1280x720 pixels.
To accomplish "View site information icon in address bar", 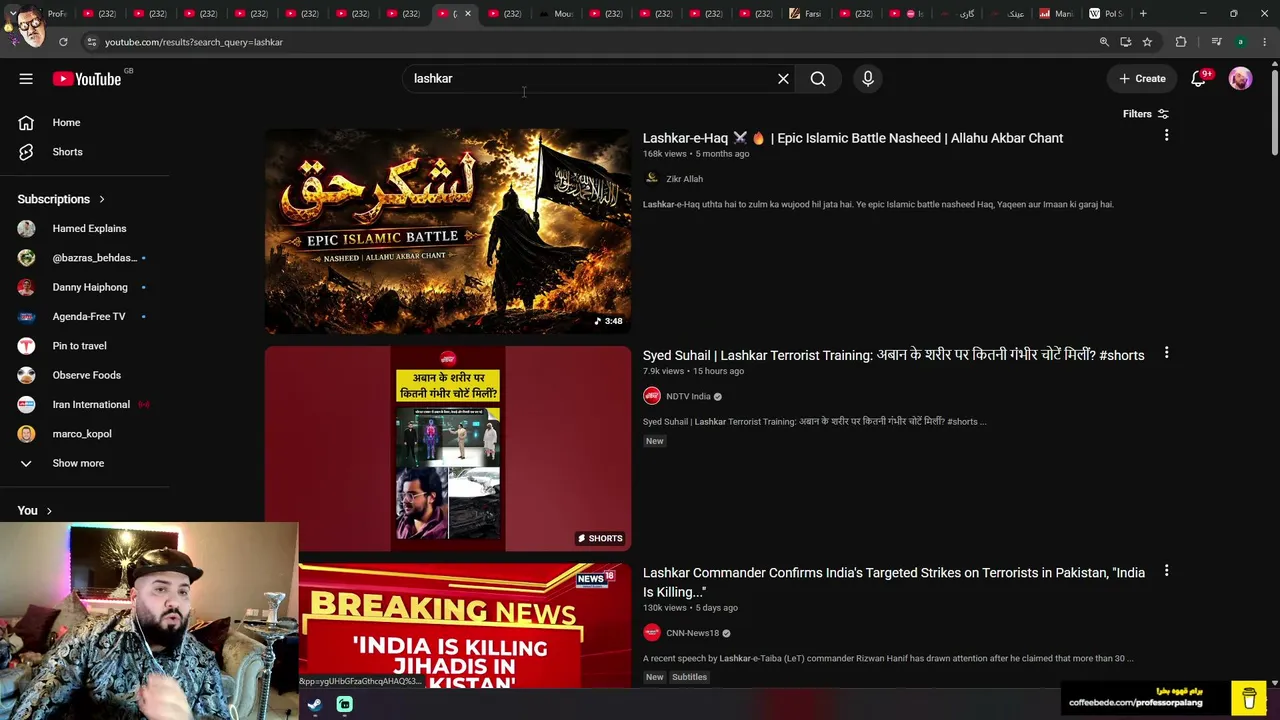I will click(91, 42).
